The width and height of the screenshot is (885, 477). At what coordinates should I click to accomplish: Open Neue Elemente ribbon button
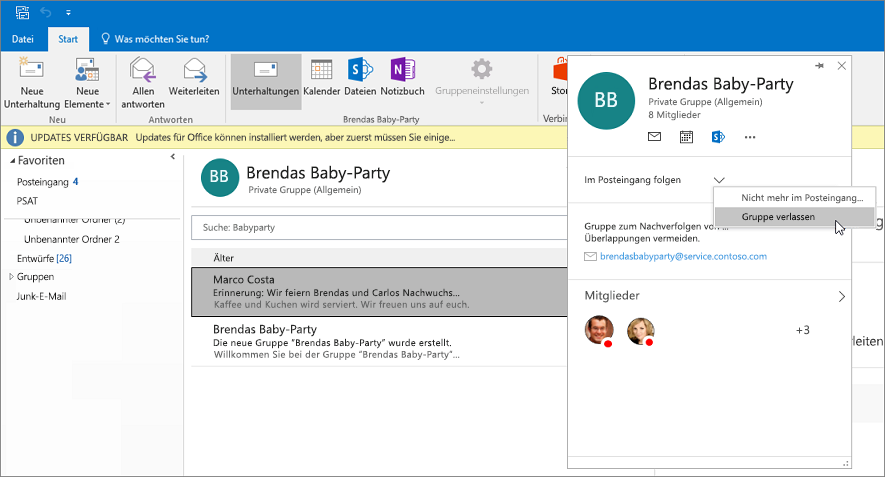[x=87, y=83]
